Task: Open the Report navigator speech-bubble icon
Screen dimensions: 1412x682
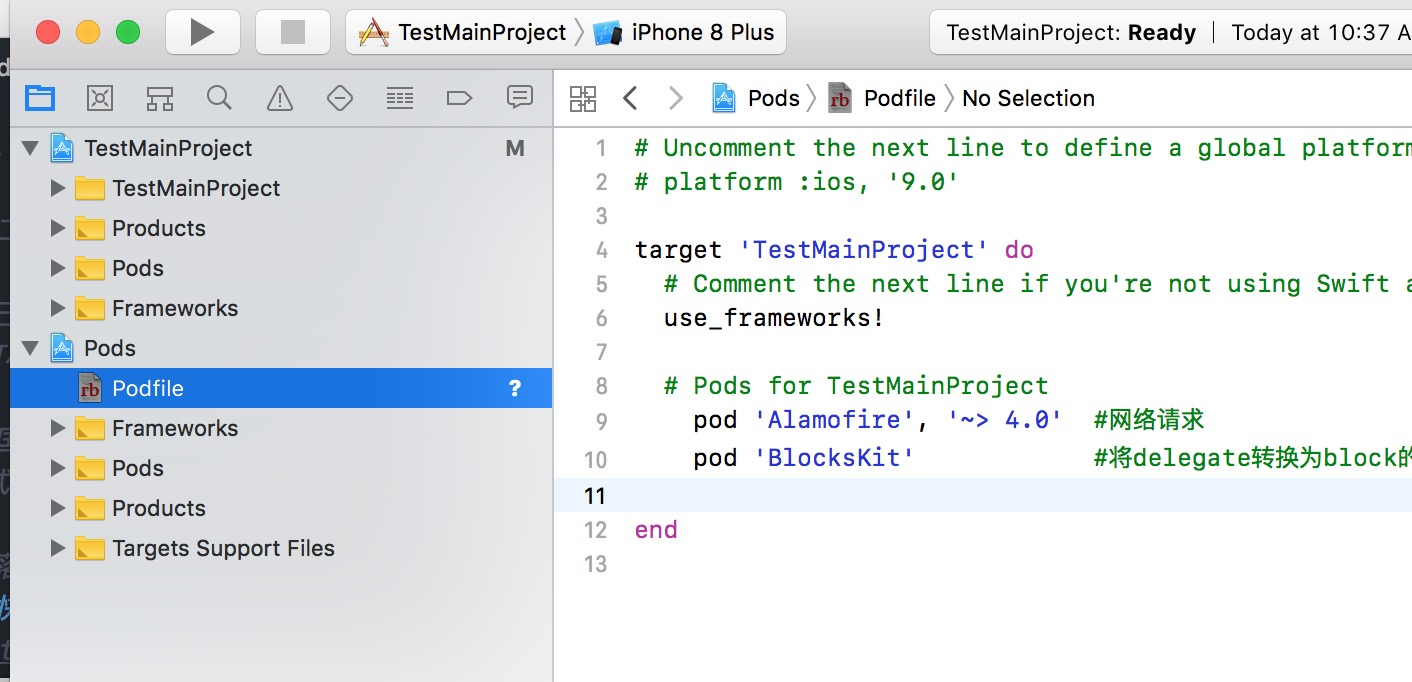Action: click(x=519, y=97)
